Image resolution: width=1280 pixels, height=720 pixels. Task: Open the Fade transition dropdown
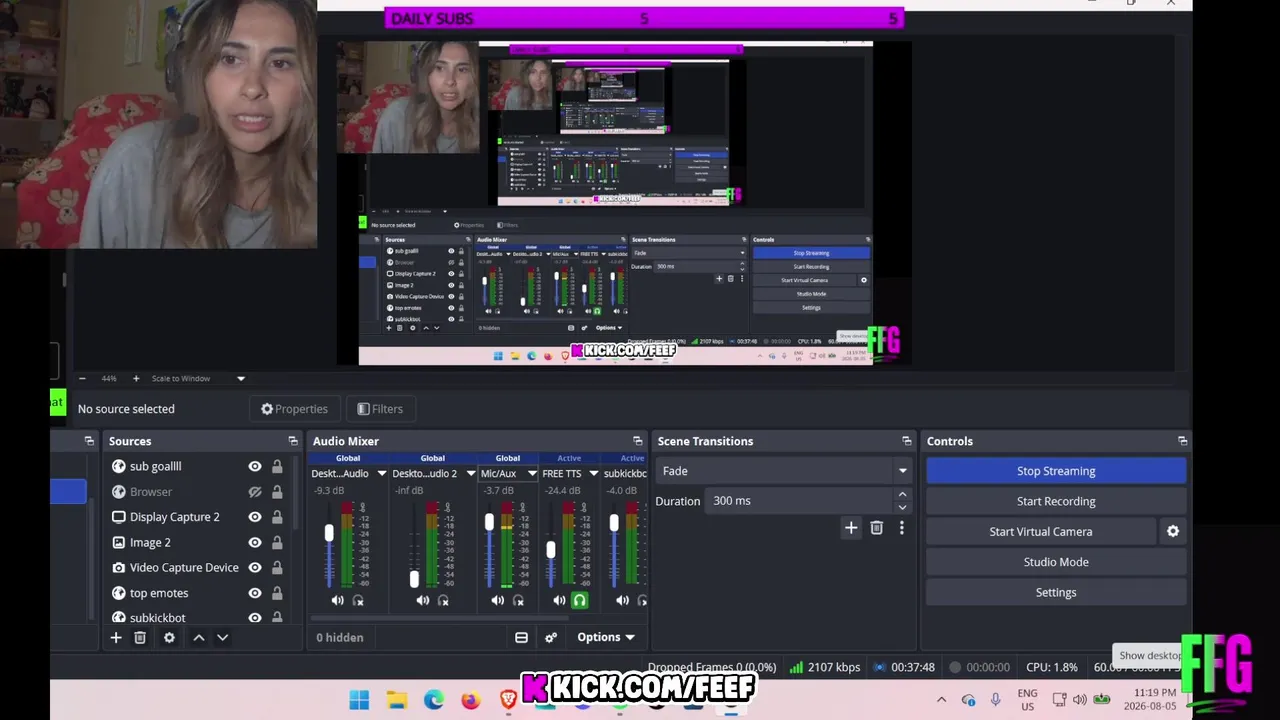tap(784, 471)
